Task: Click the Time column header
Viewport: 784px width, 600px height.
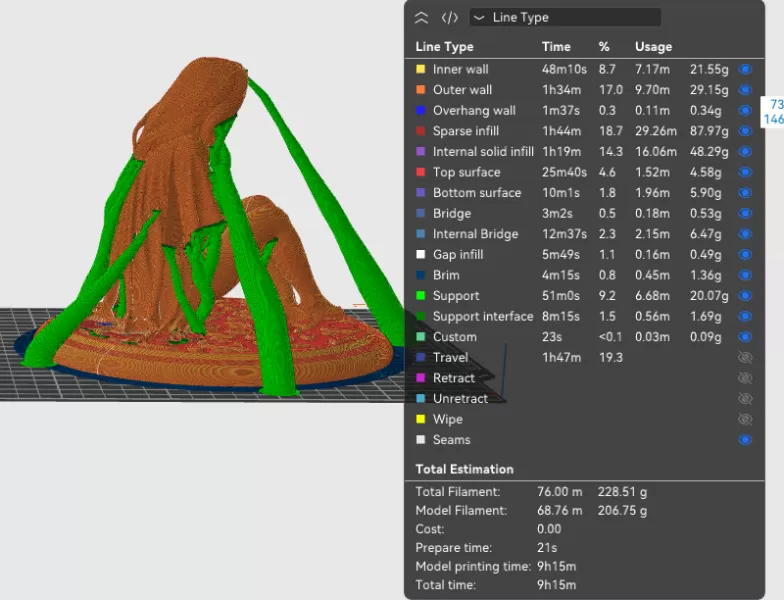Action: 556,46
